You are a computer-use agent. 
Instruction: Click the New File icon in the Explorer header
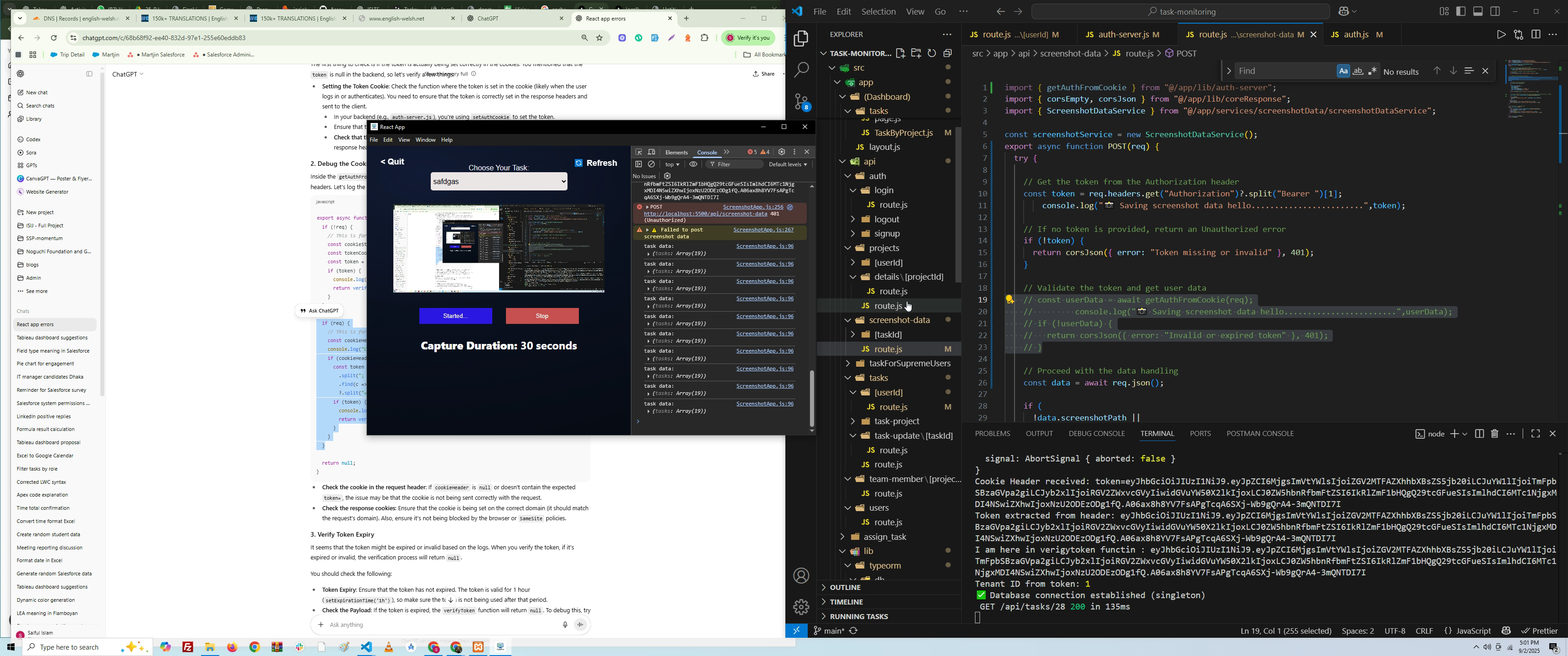tap(900, 54)
